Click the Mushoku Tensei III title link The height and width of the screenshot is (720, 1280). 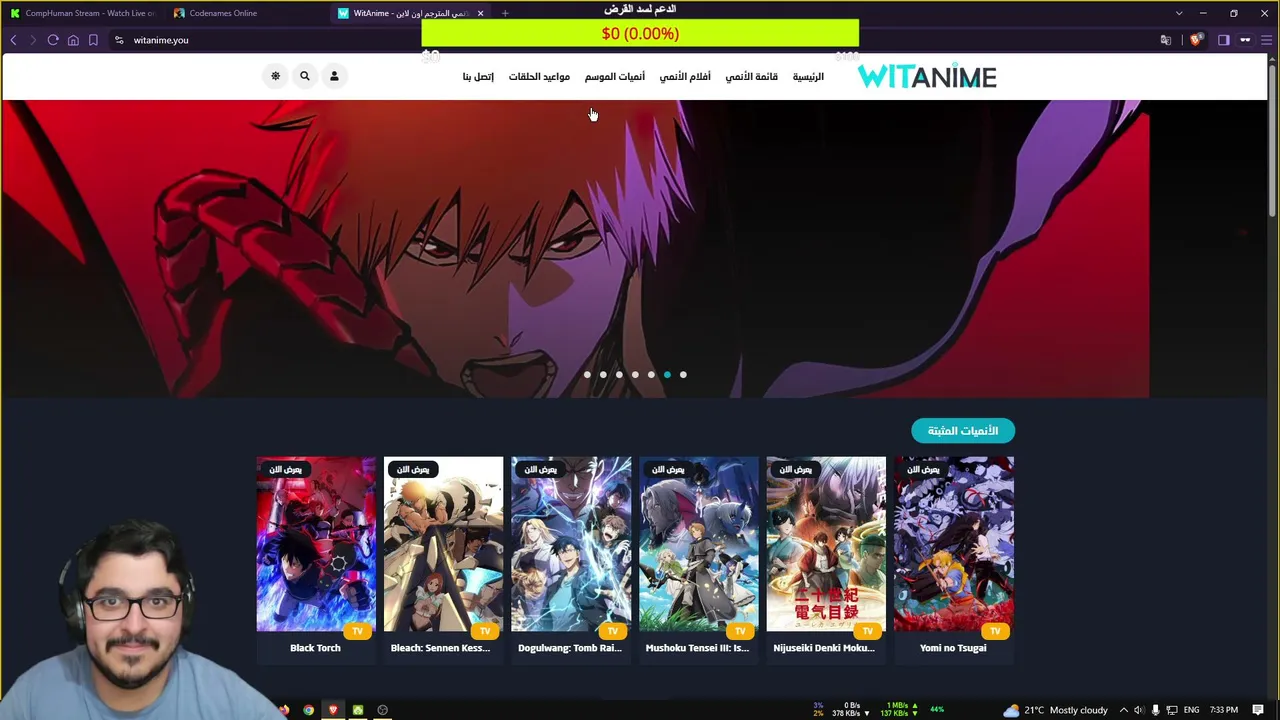pos(697,648)
